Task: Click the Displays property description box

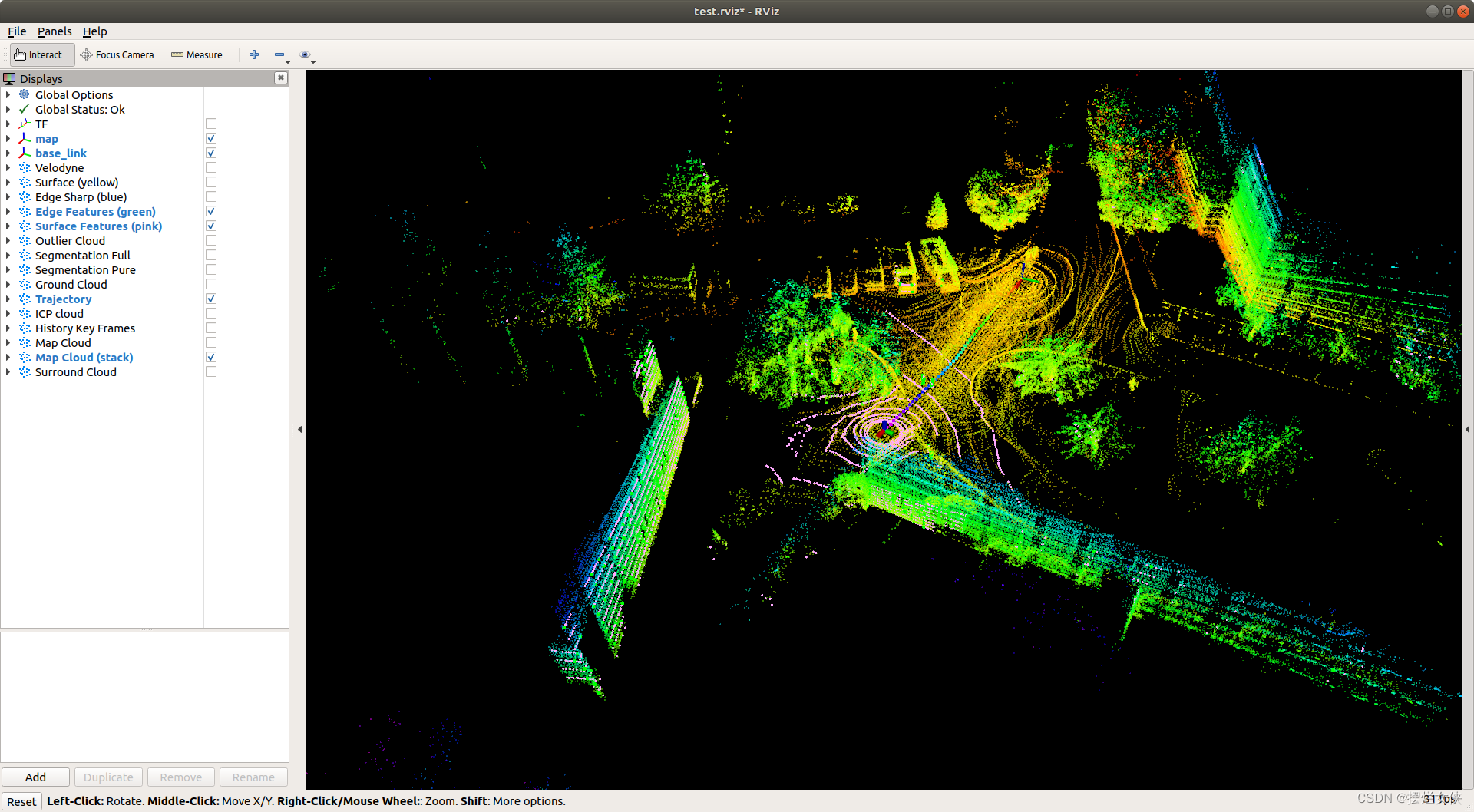Action: pos(144,697)
